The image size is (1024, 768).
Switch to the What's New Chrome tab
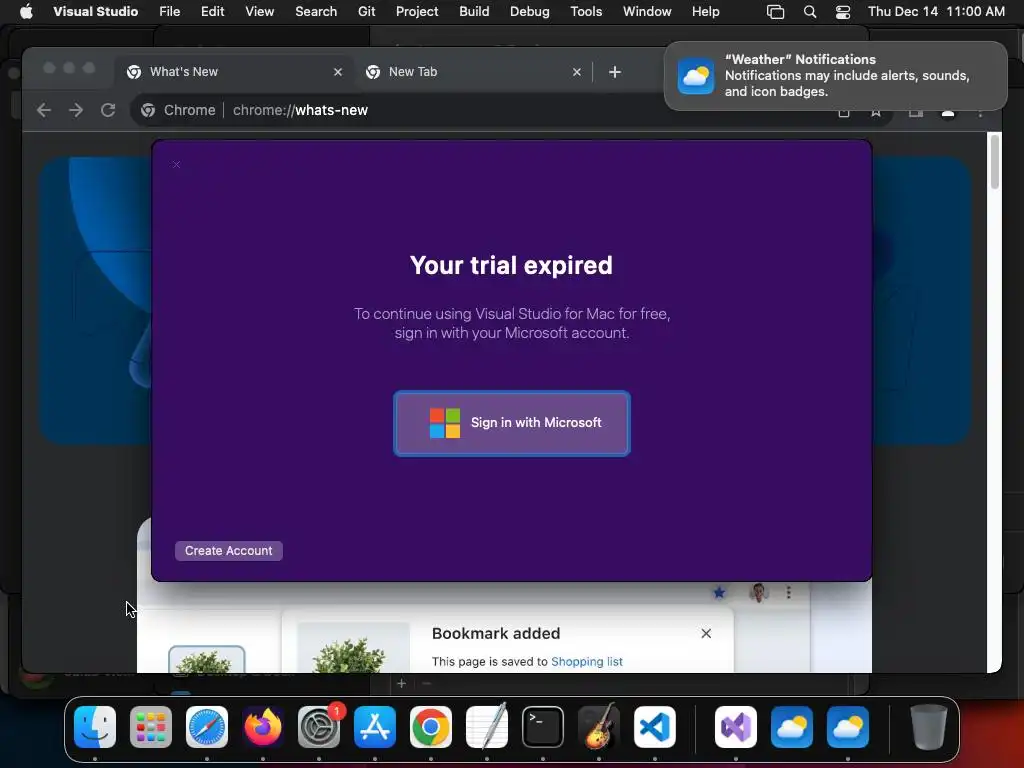[235, 72]
